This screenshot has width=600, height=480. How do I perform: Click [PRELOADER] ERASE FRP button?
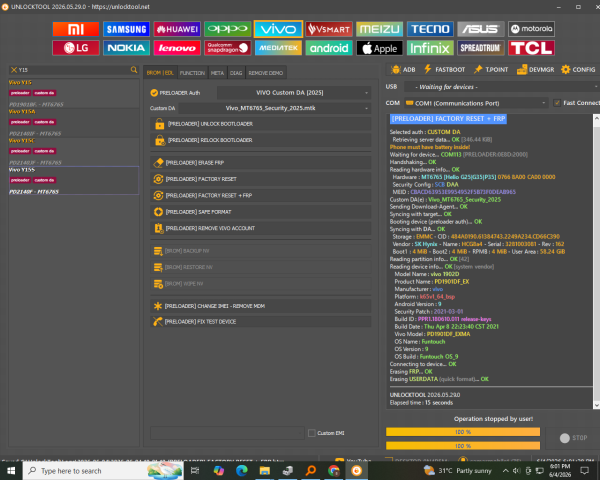click(261, 163)
